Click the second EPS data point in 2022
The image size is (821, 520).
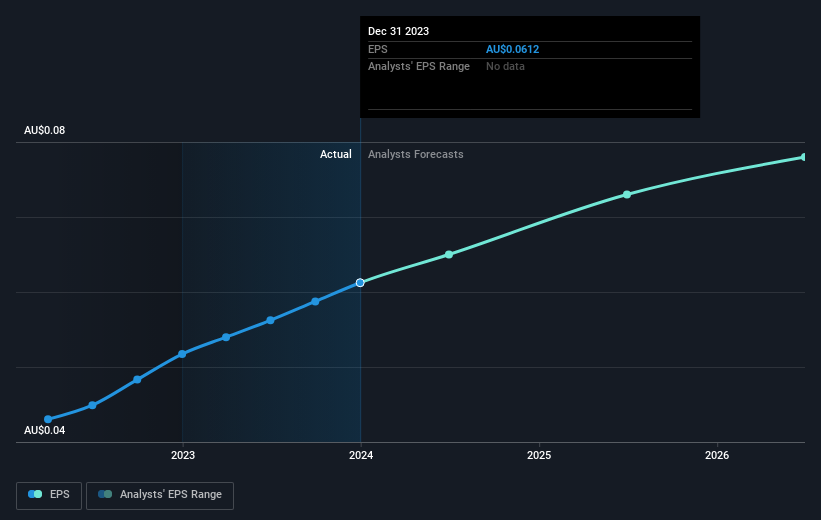(92, 405)
